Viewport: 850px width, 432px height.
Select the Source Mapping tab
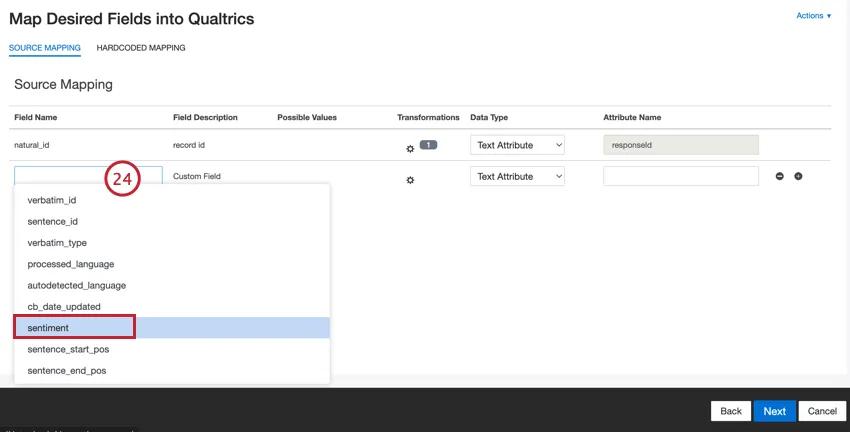point(45,47)
